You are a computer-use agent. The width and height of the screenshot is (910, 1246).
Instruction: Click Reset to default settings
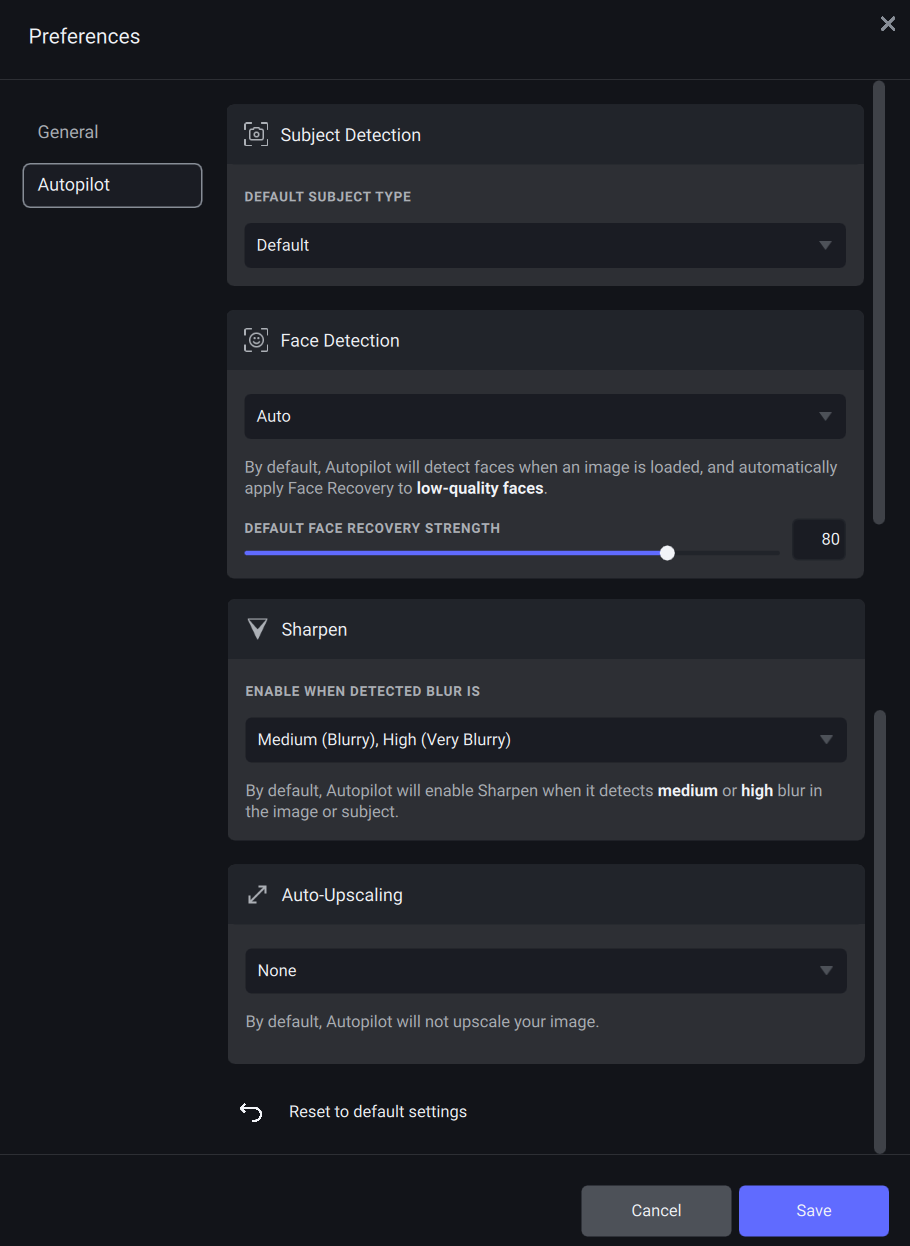click(x=378, y=1112)
